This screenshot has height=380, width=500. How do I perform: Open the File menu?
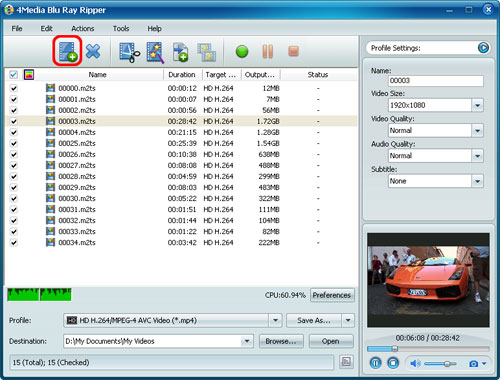pos(17,29)
